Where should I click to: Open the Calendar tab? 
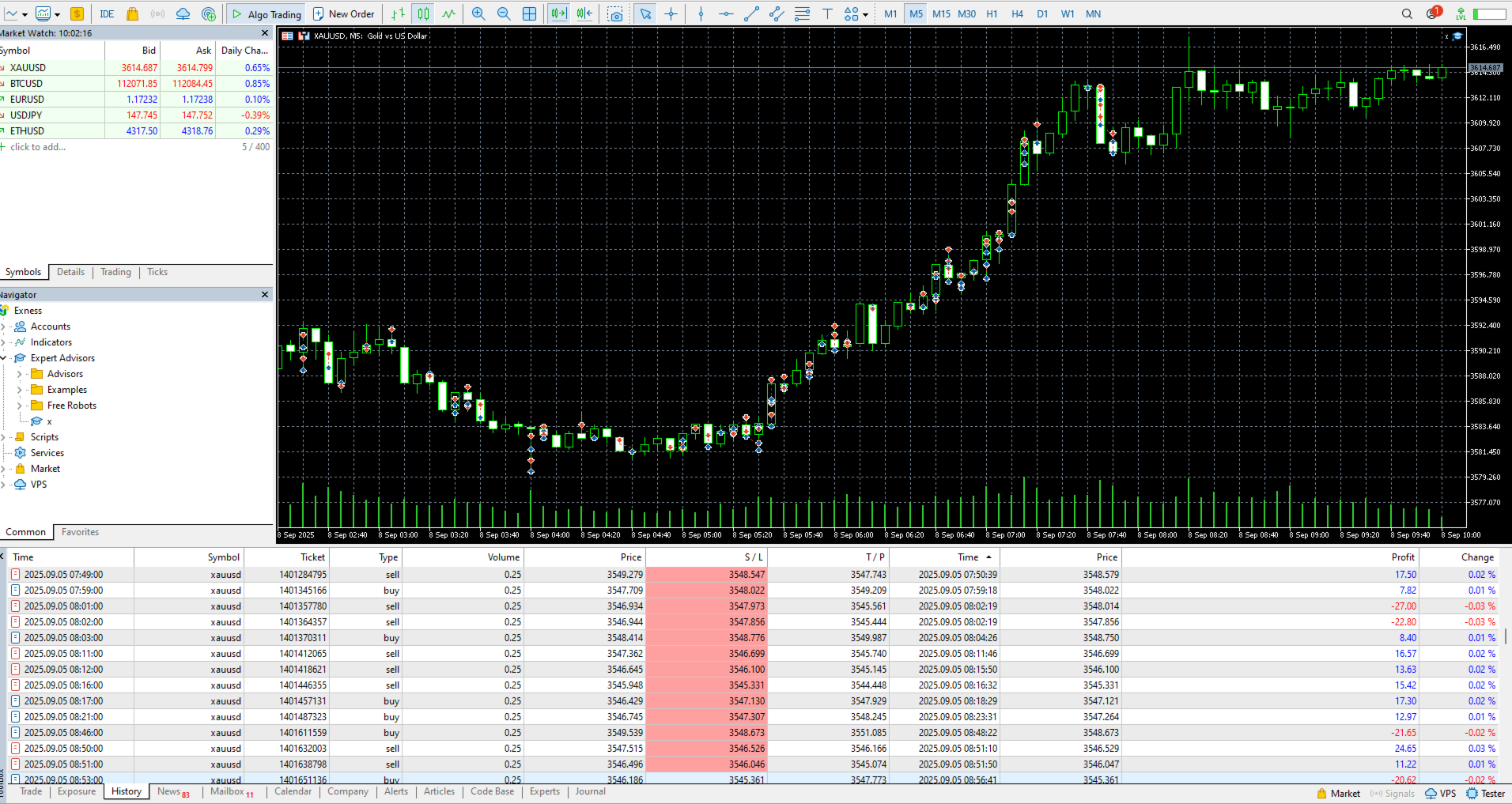tap(293, 791)
